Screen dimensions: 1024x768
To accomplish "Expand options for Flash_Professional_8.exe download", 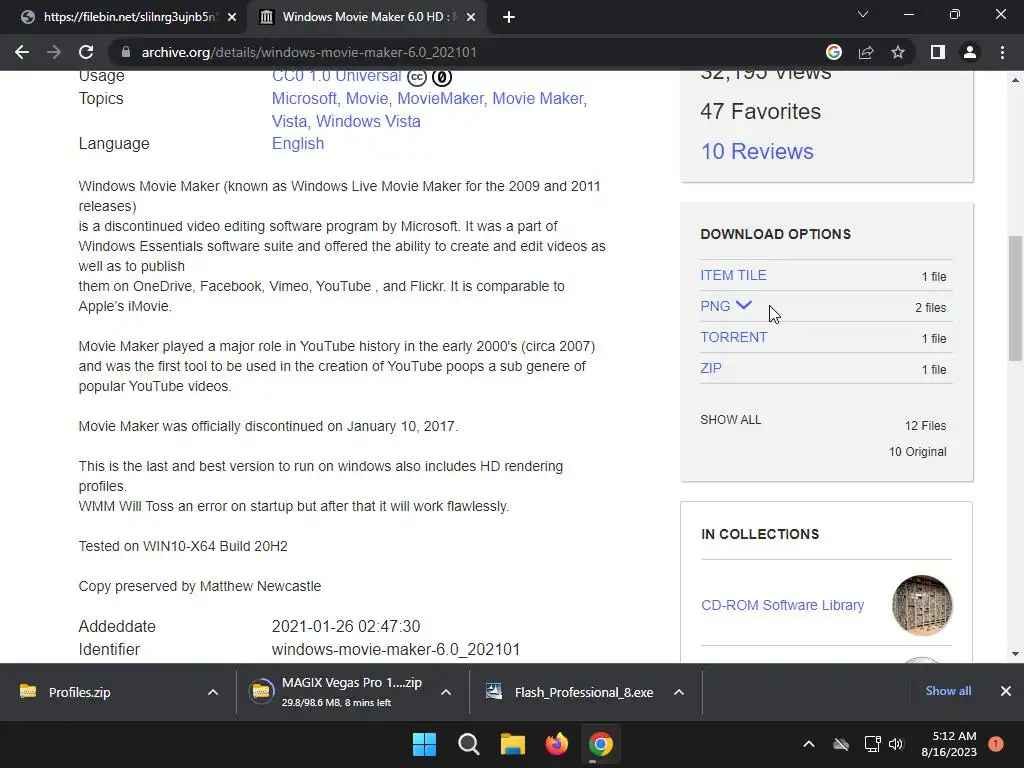I will point(679,692).
